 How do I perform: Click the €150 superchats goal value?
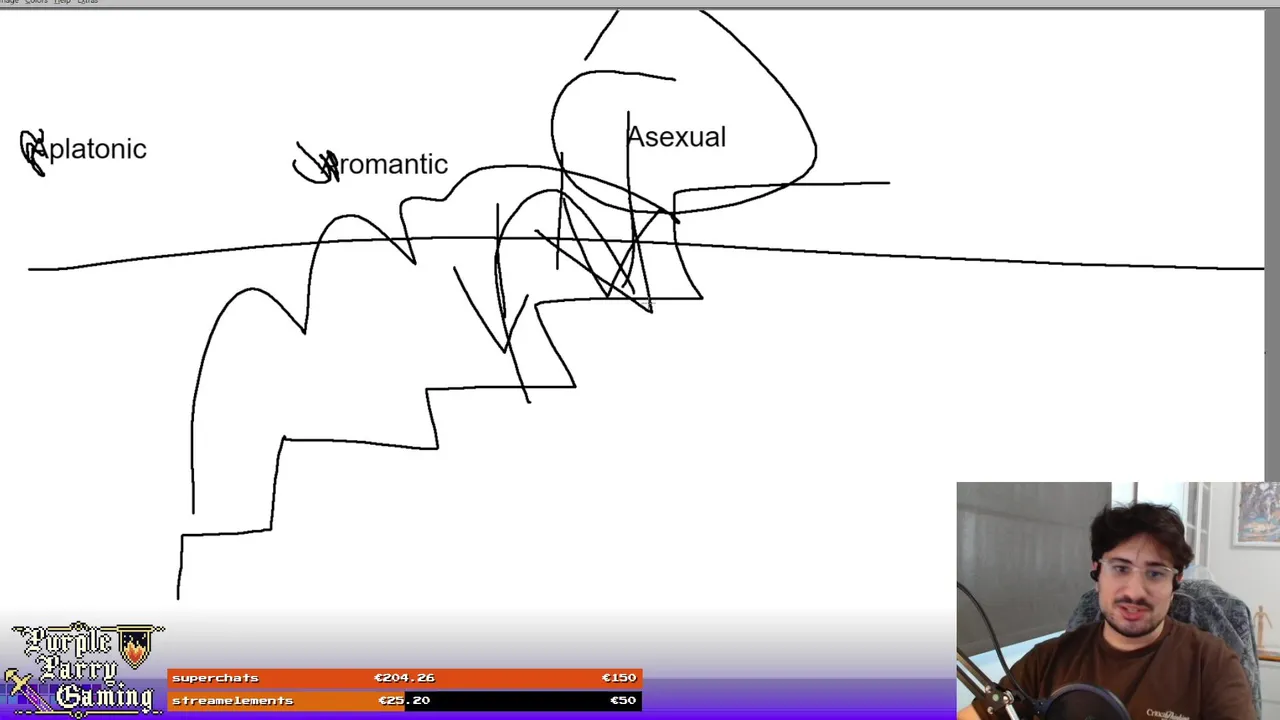pyautogui.click(x=619, y=678)
